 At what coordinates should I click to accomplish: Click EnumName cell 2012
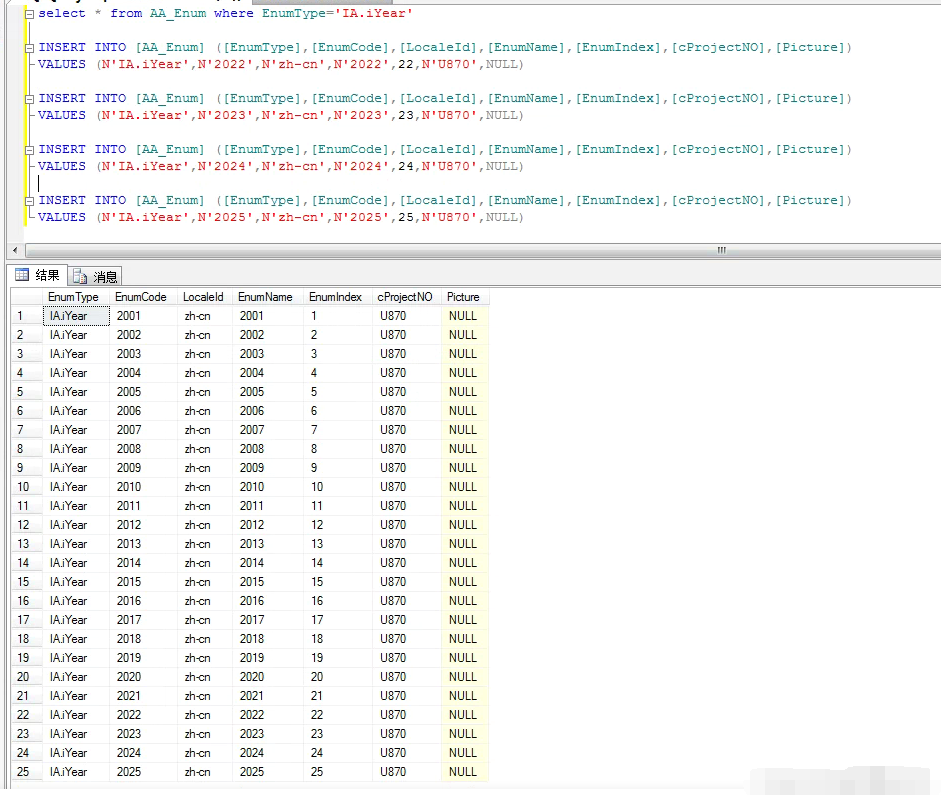pyautogui.click(x=268, y=524)
